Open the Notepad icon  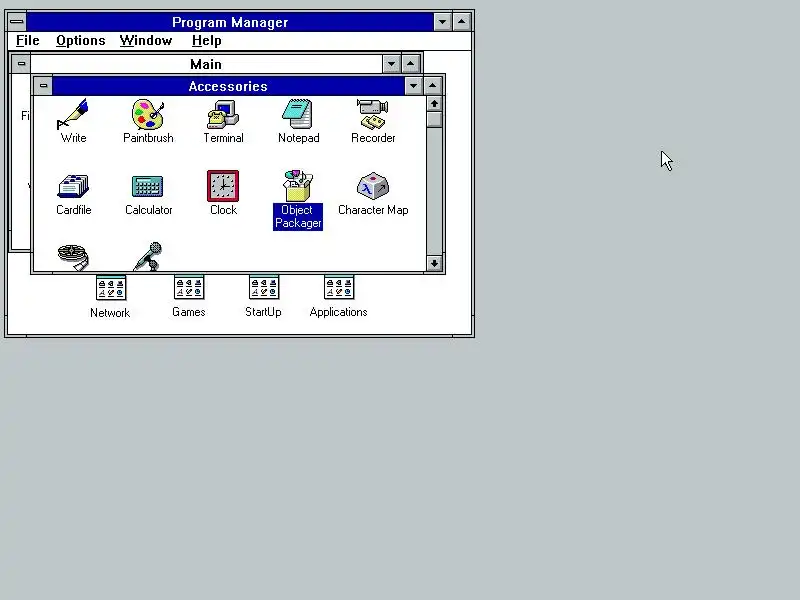(x=298, y=114)
